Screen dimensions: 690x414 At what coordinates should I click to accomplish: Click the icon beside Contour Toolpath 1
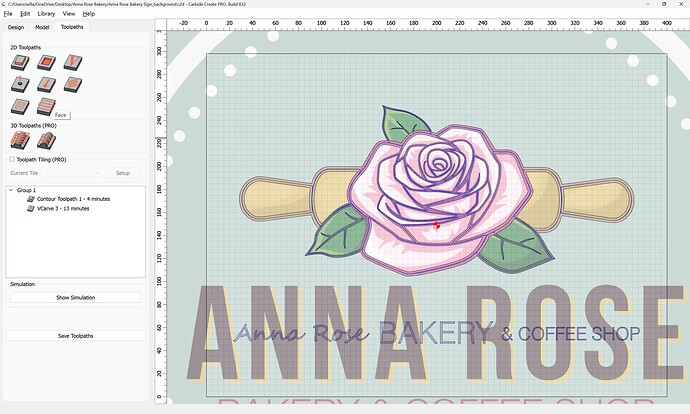tap(31, 199)
